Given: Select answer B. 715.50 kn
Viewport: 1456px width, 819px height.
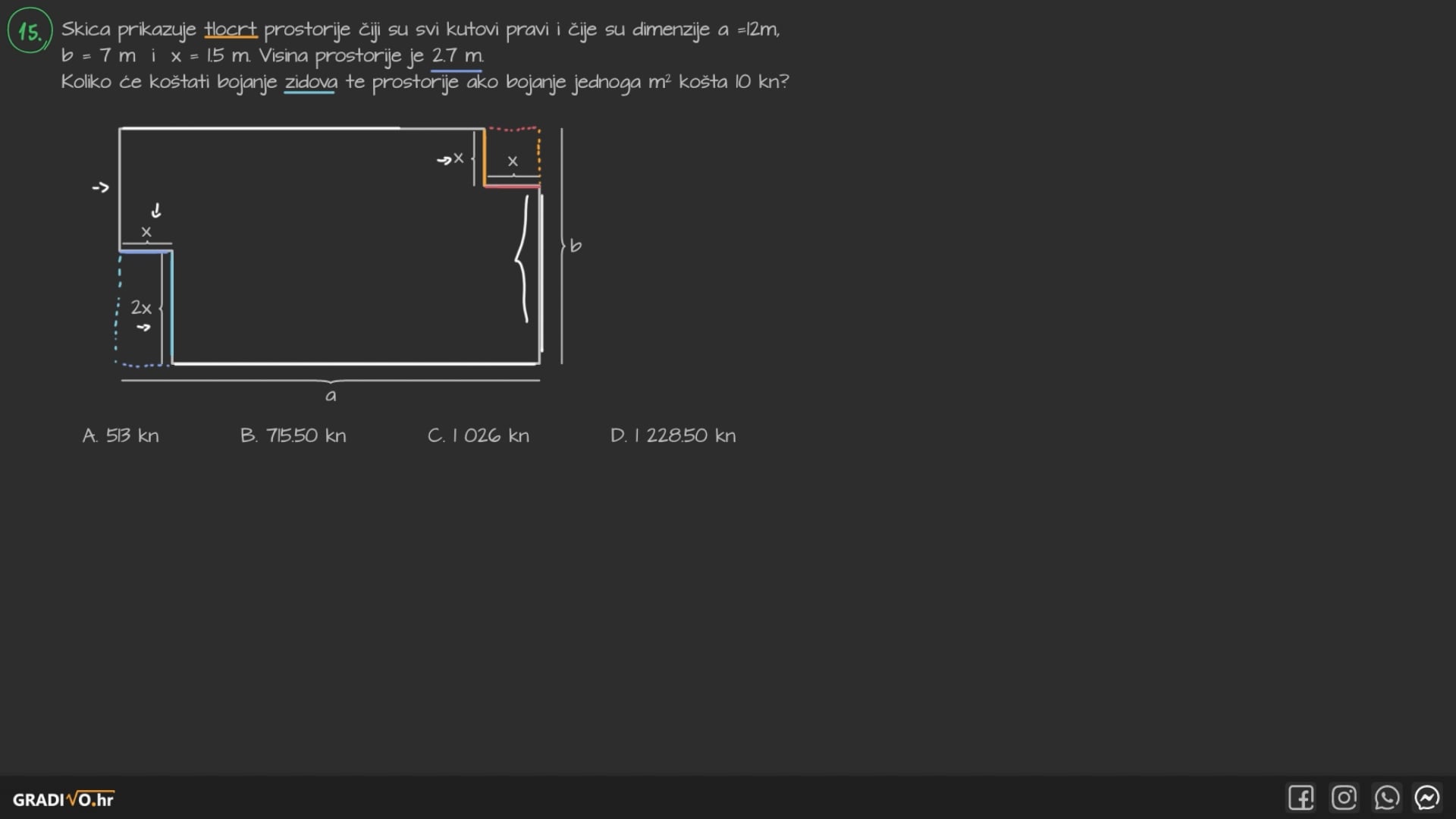Looking at the screenshot, I should coord(293,435).
